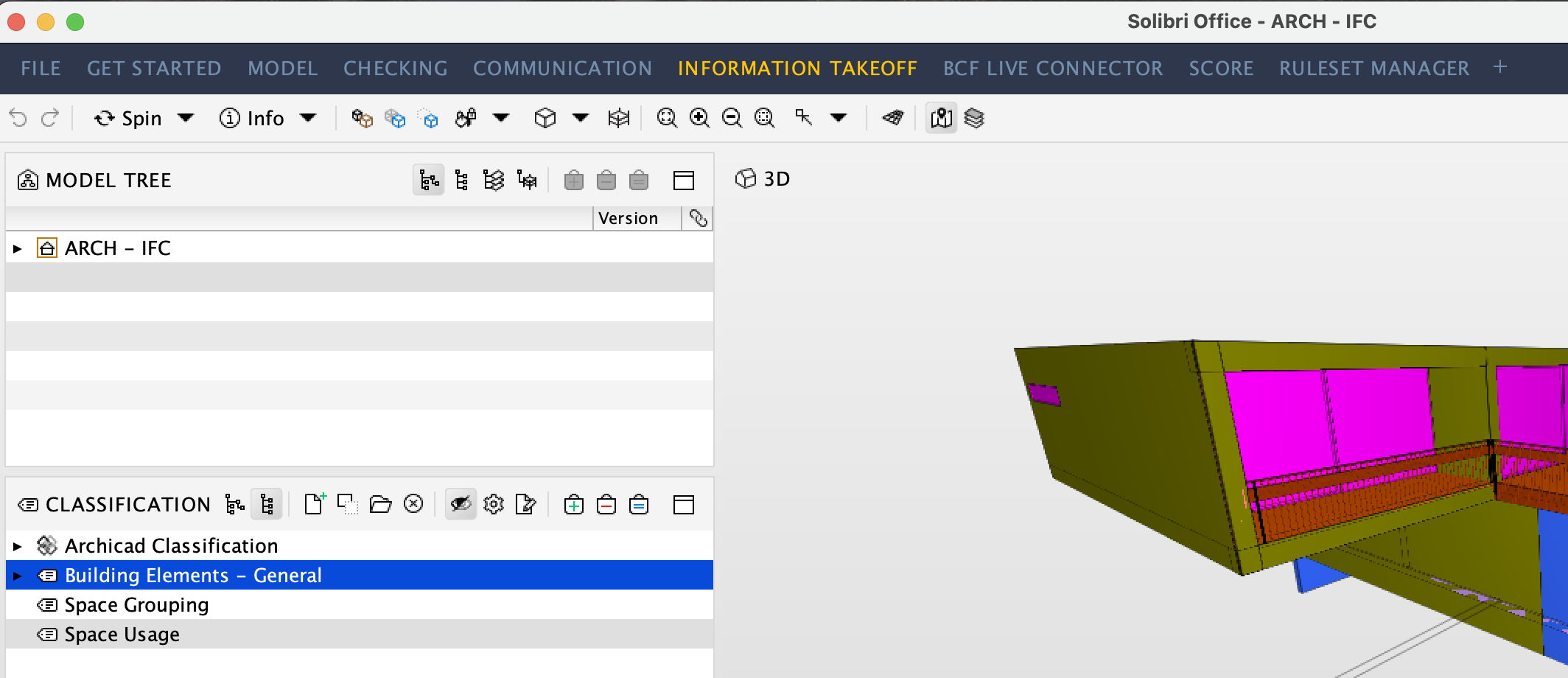The height and width of the screenshot is (678, 1568).
Task: Click the Redo arrow in the toolbar
Action: (50, 118)
